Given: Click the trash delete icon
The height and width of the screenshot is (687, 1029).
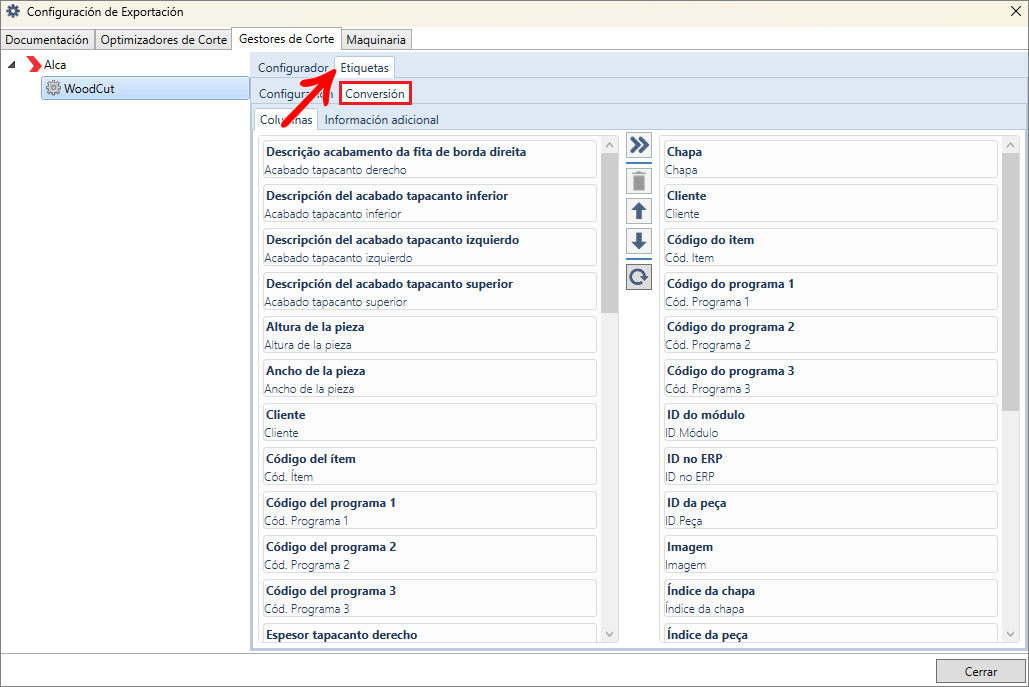Looking at the screenshot, I should click(639, 181).
